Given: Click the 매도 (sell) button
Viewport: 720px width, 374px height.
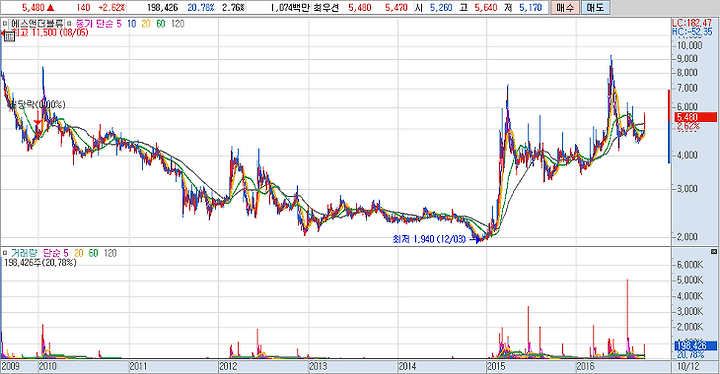Looking at the screenshot, I should click(x=595, y=7).
